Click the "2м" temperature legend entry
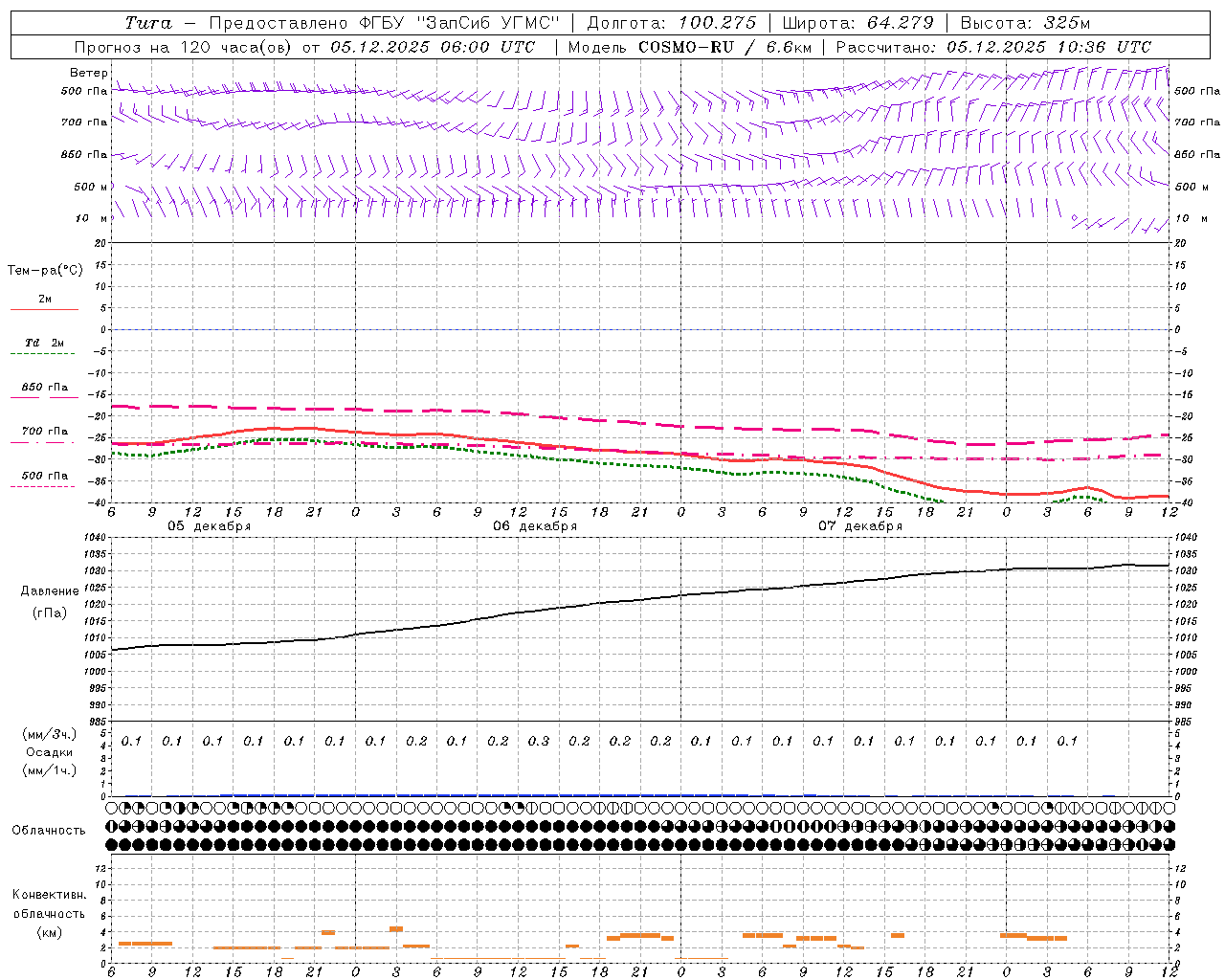 coord(45,299)
